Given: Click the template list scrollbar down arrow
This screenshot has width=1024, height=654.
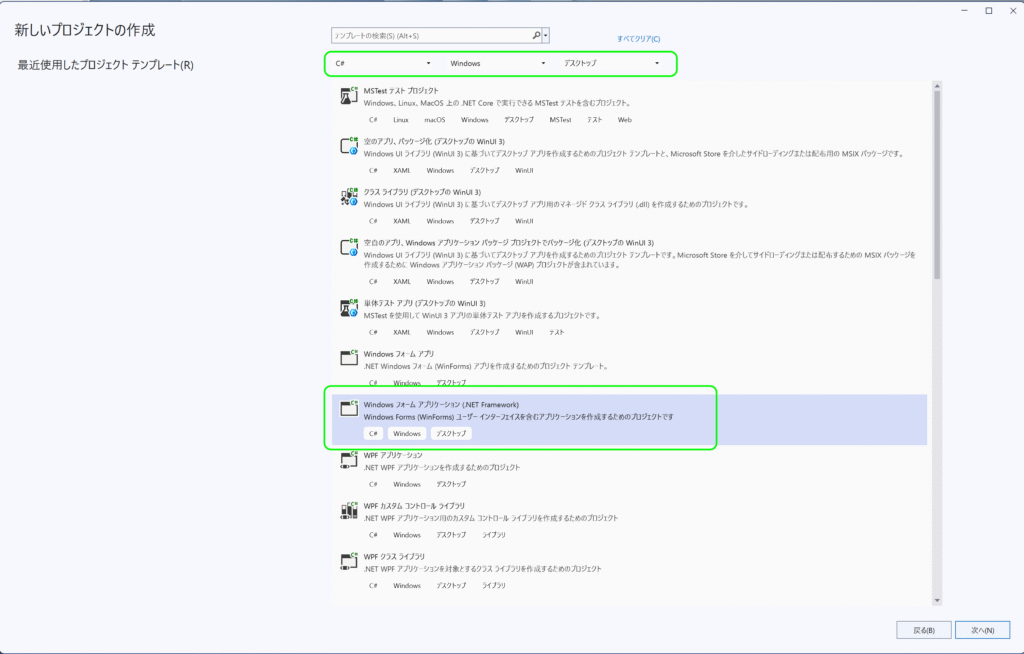Looking at the screenshot, I should (x=937, y=600).
